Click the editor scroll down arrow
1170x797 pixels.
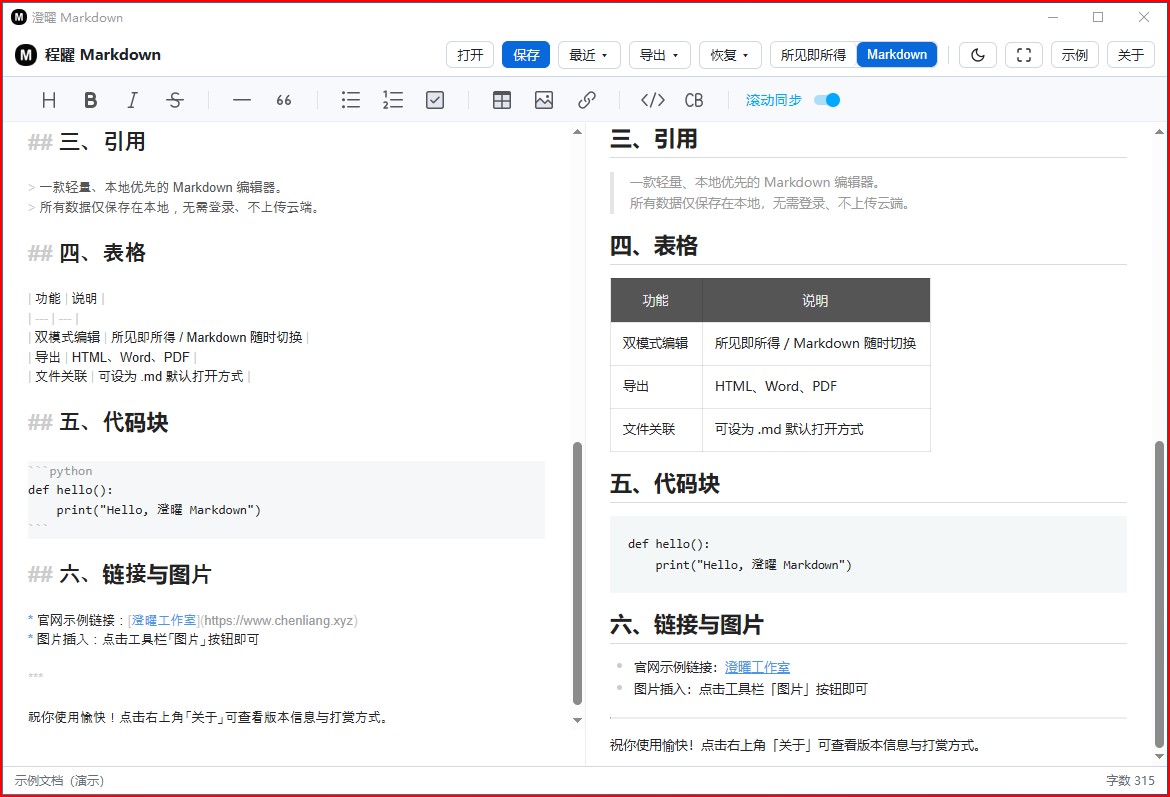(577, 720)
